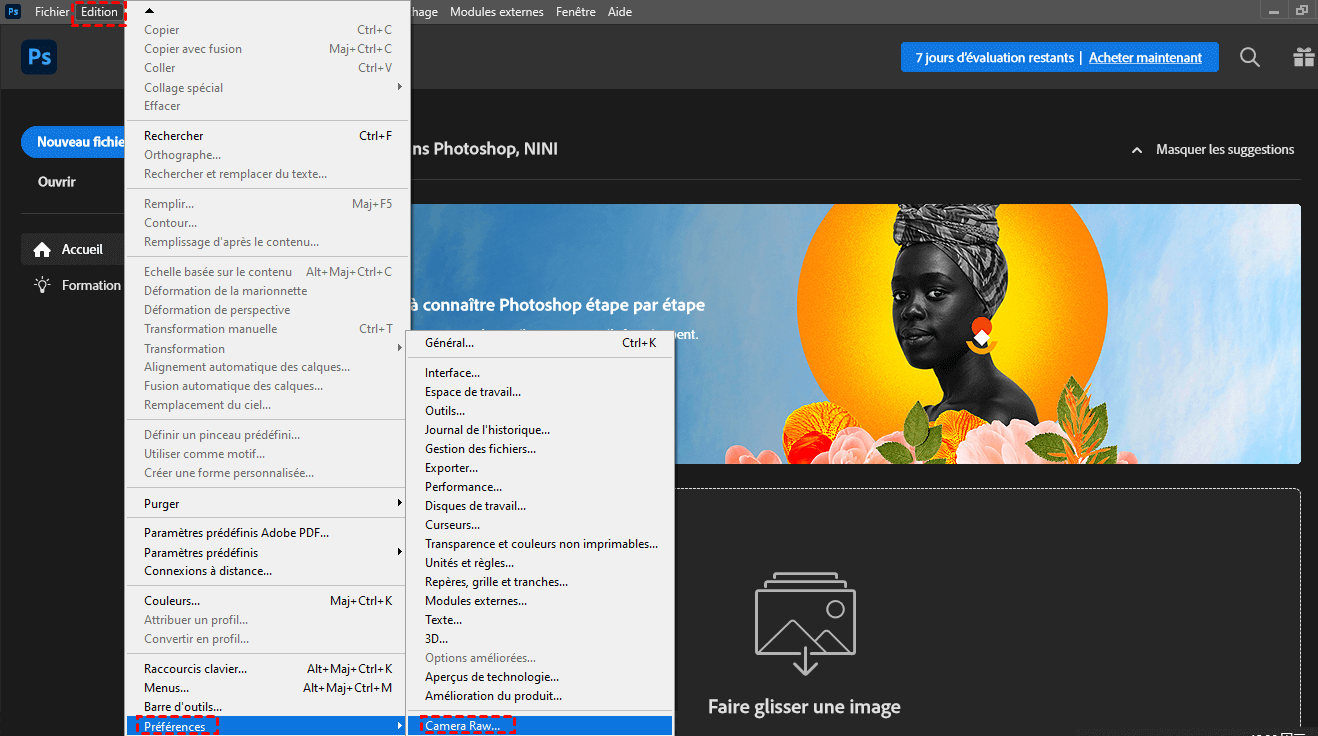Collapse suggestions with Masquer les suggestions chevron

pyautogui.click(x=1136, y=150)
